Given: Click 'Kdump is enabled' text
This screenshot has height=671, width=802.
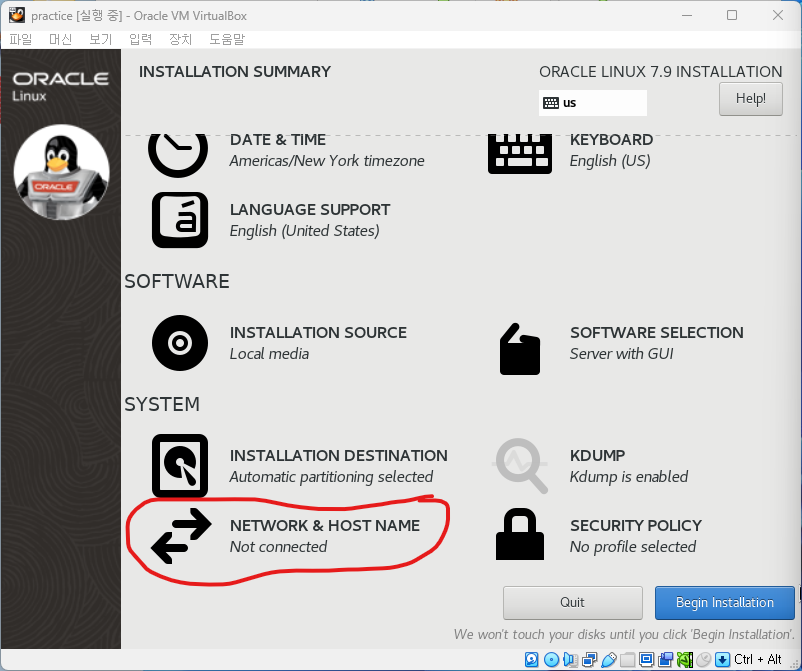Looking at the screenshot, I should pos(629,477).
